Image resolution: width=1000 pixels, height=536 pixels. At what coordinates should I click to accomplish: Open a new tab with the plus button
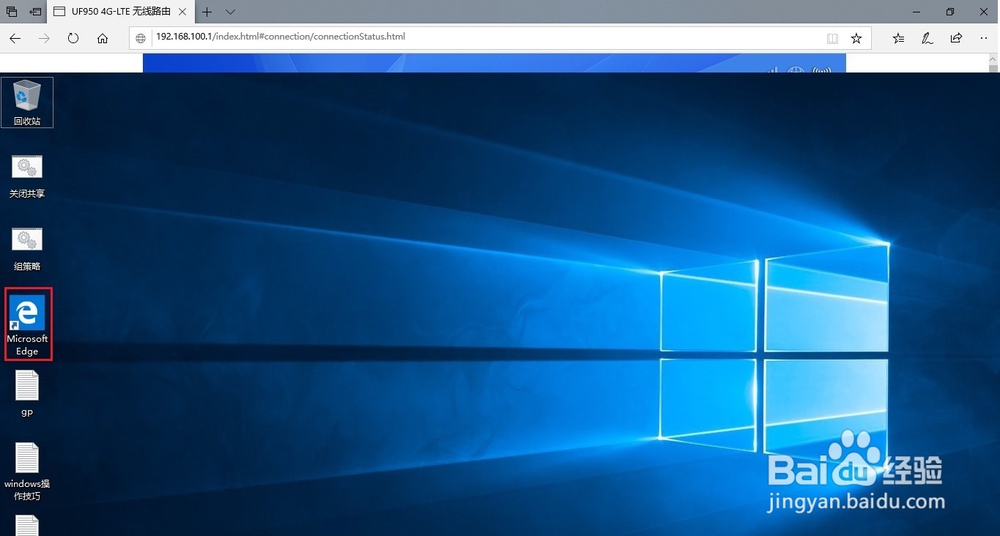coord(207,11)
